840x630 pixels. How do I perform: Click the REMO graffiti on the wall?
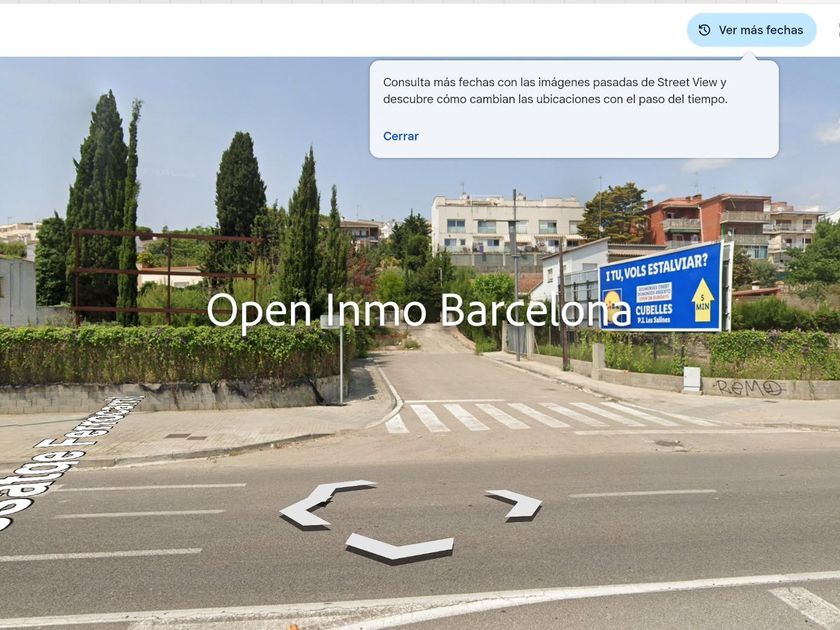(749, 387)
